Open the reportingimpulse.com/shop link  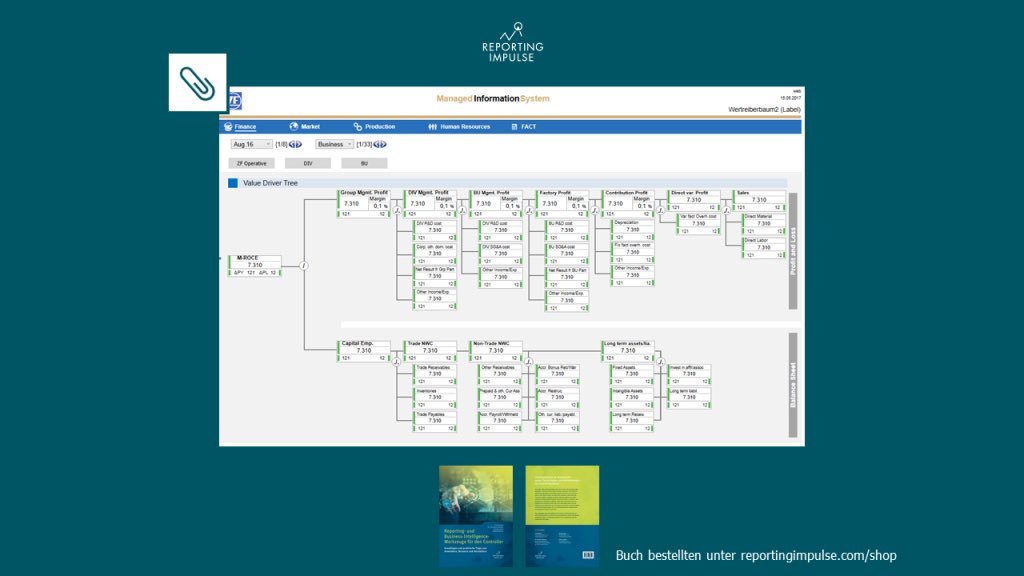[818, 555]
